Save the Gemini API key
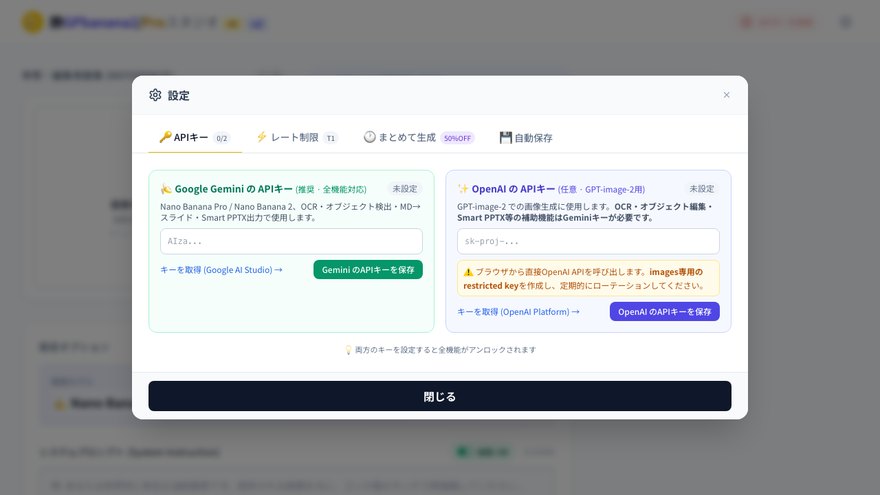 click(368, 270)
